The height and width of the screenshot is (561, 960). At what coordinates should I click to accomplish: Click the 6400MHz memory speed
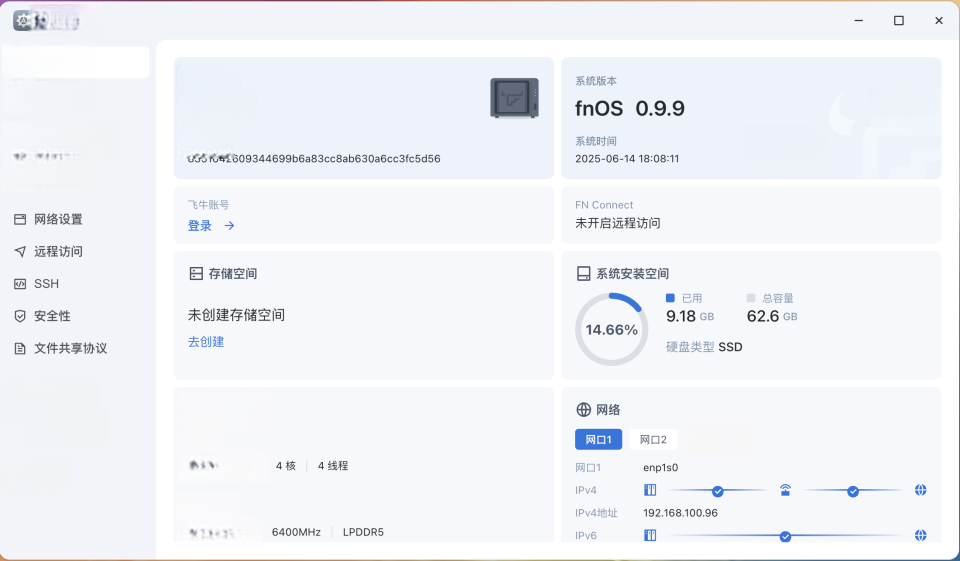coord(296,532)
